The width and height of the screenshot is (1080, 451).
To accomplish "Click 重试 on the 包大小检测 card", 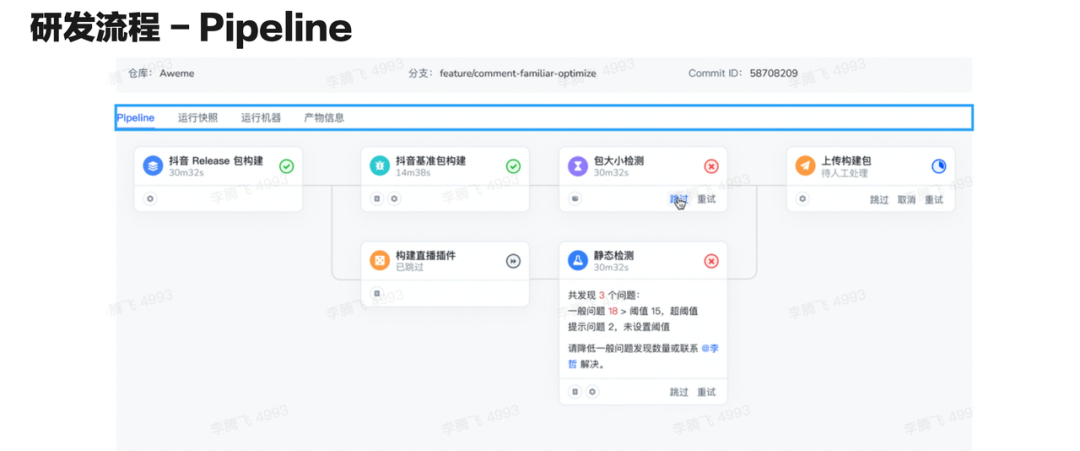I will [707, 199].
